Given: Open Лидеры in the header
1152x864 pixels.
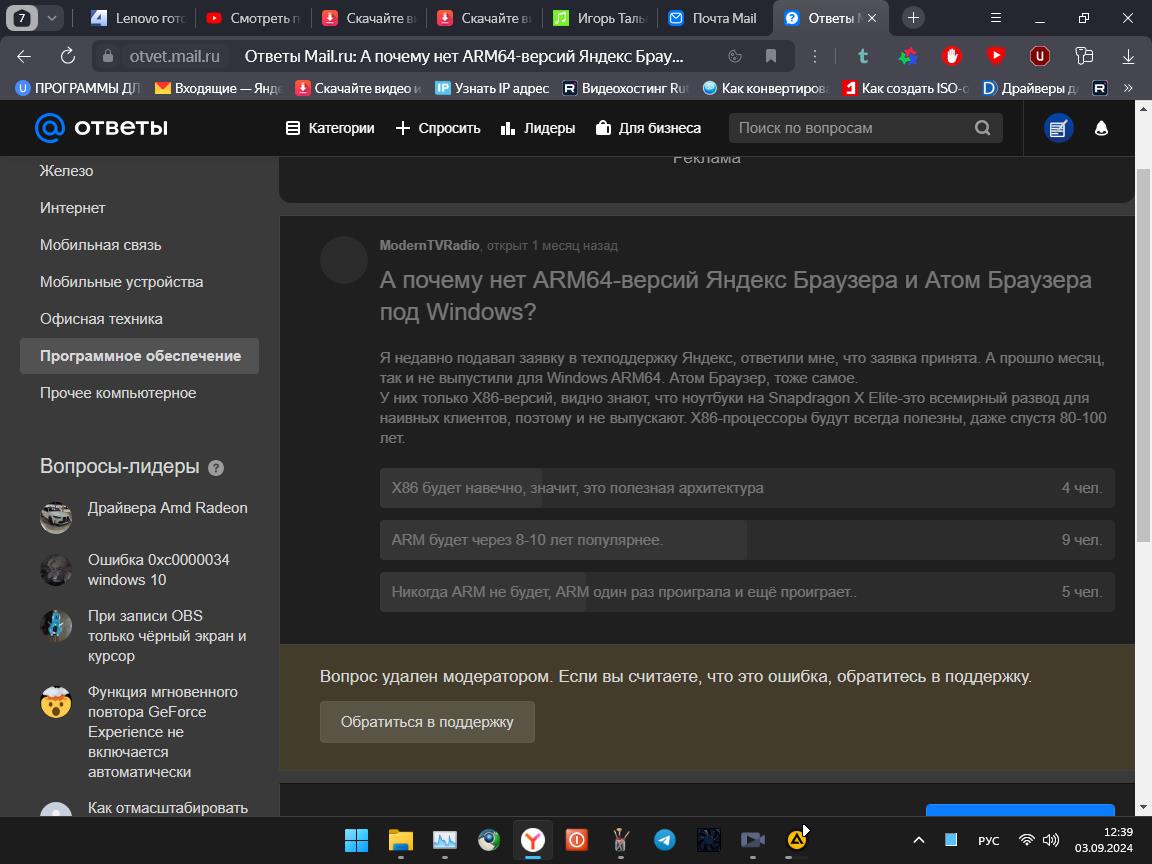Looking at the screenshot, I should click(538, 128).
